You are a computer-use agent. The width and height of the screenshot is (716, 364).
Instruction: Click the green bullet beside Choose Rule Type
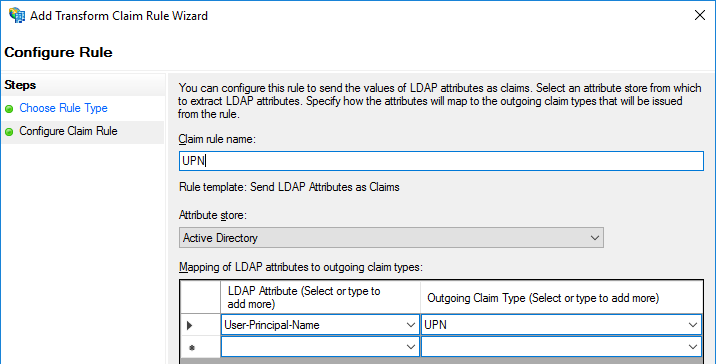[9, 109]
